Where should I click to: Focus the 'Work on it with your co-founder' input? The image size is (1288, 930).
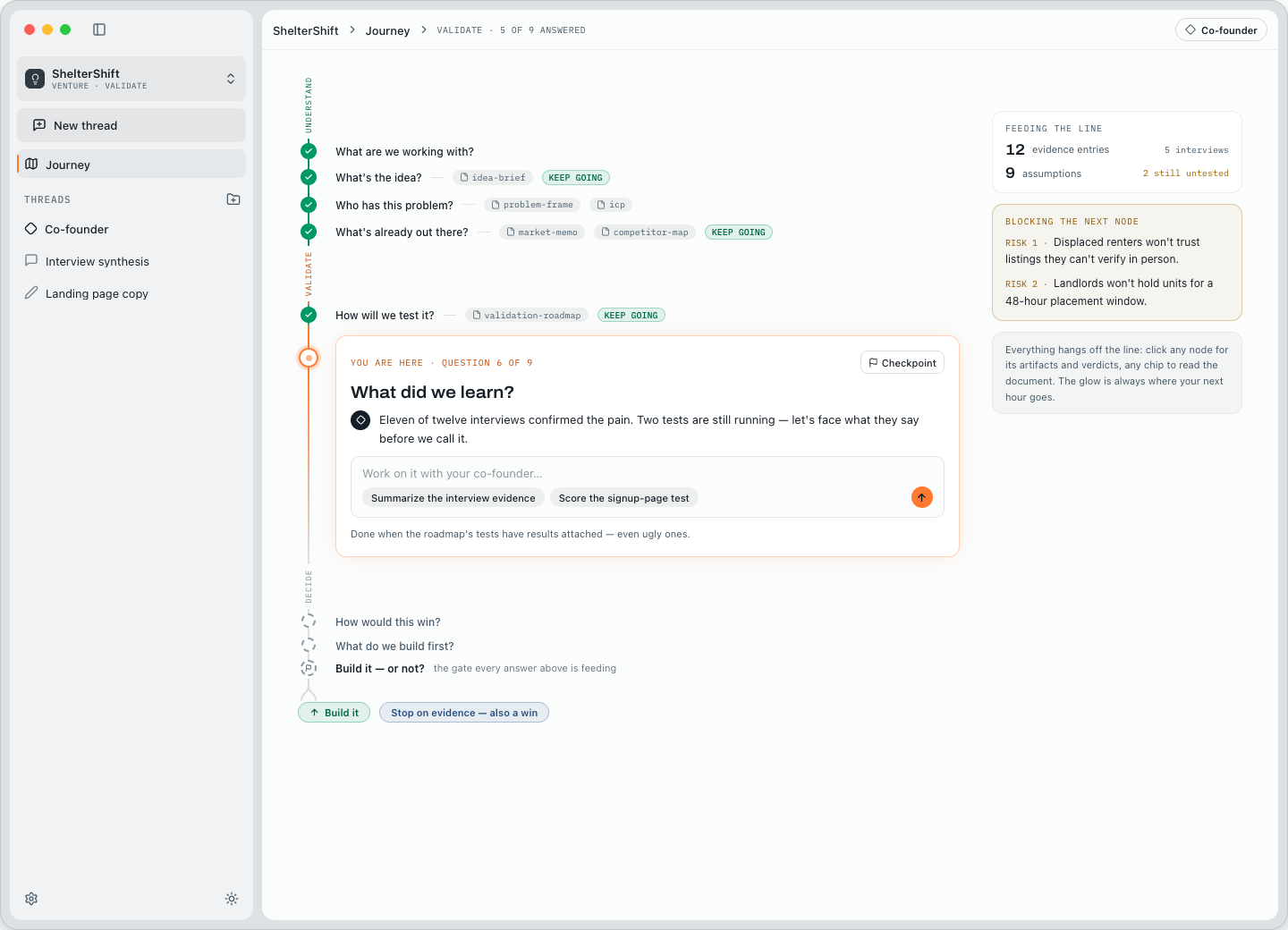[648, 473]
